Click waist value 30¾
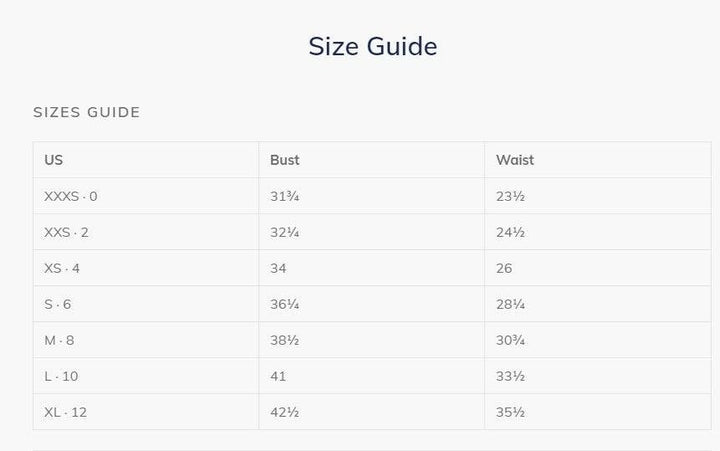Image resolution: width=720 pixels, height=451 pixels. (511, 340)
